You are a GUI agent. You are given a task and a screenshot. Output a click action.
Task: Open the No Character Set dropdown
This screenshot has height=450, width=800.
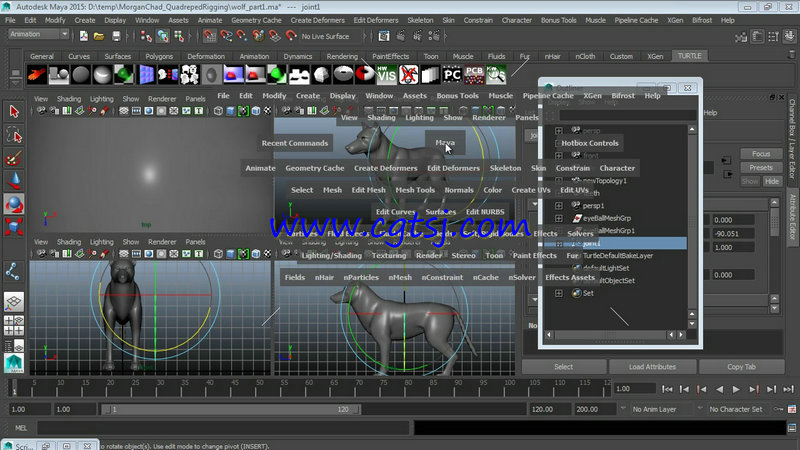(735, 409)
